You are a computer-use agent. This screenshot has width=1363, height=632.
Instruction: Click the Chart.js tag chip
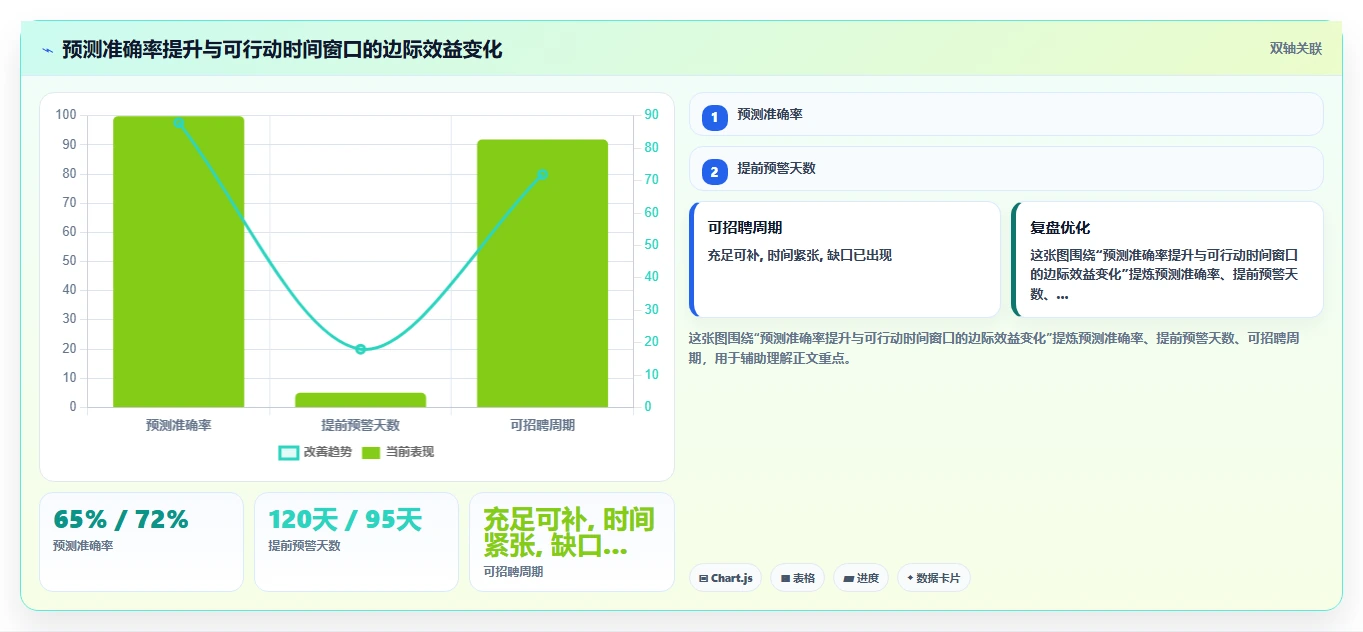click(726, 578)
